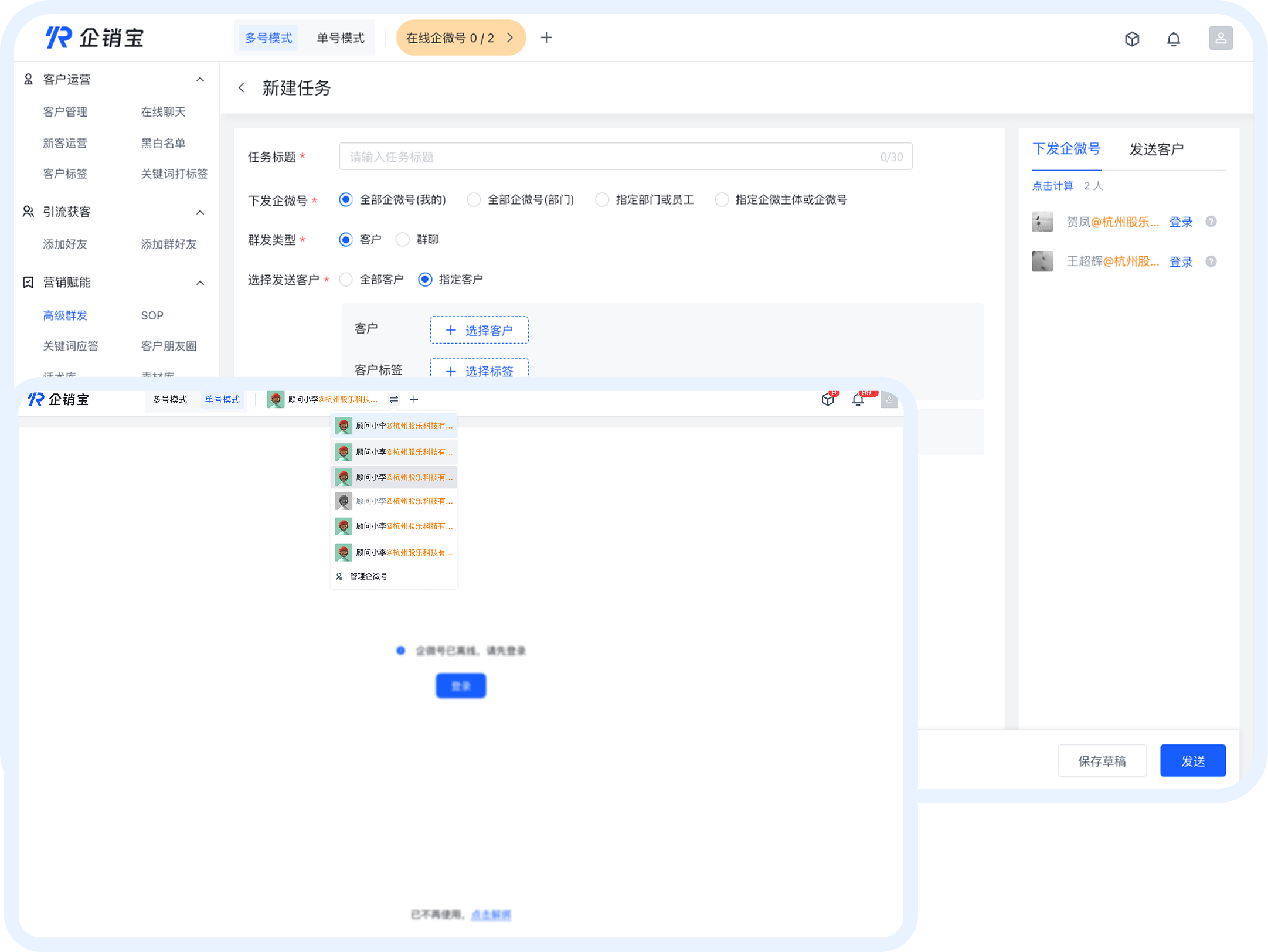
Task: Click 管理企微号 in account dropdown list
Action: click(x=368, y=576)
